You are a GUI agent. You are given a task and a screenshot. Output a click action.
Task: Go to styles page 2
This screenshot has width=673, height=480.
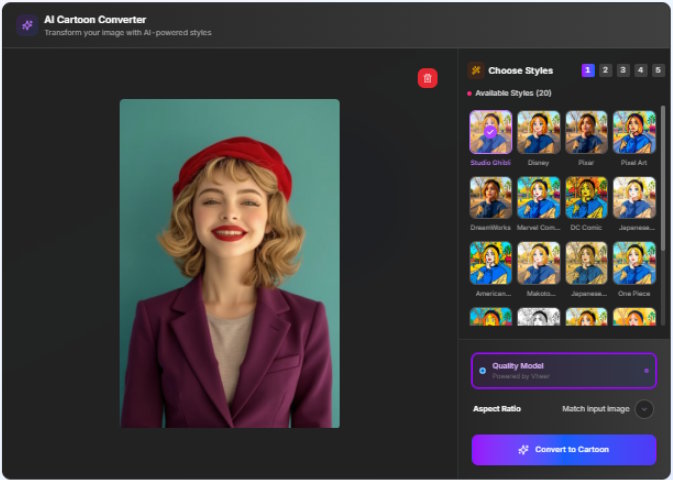[605, 70]
